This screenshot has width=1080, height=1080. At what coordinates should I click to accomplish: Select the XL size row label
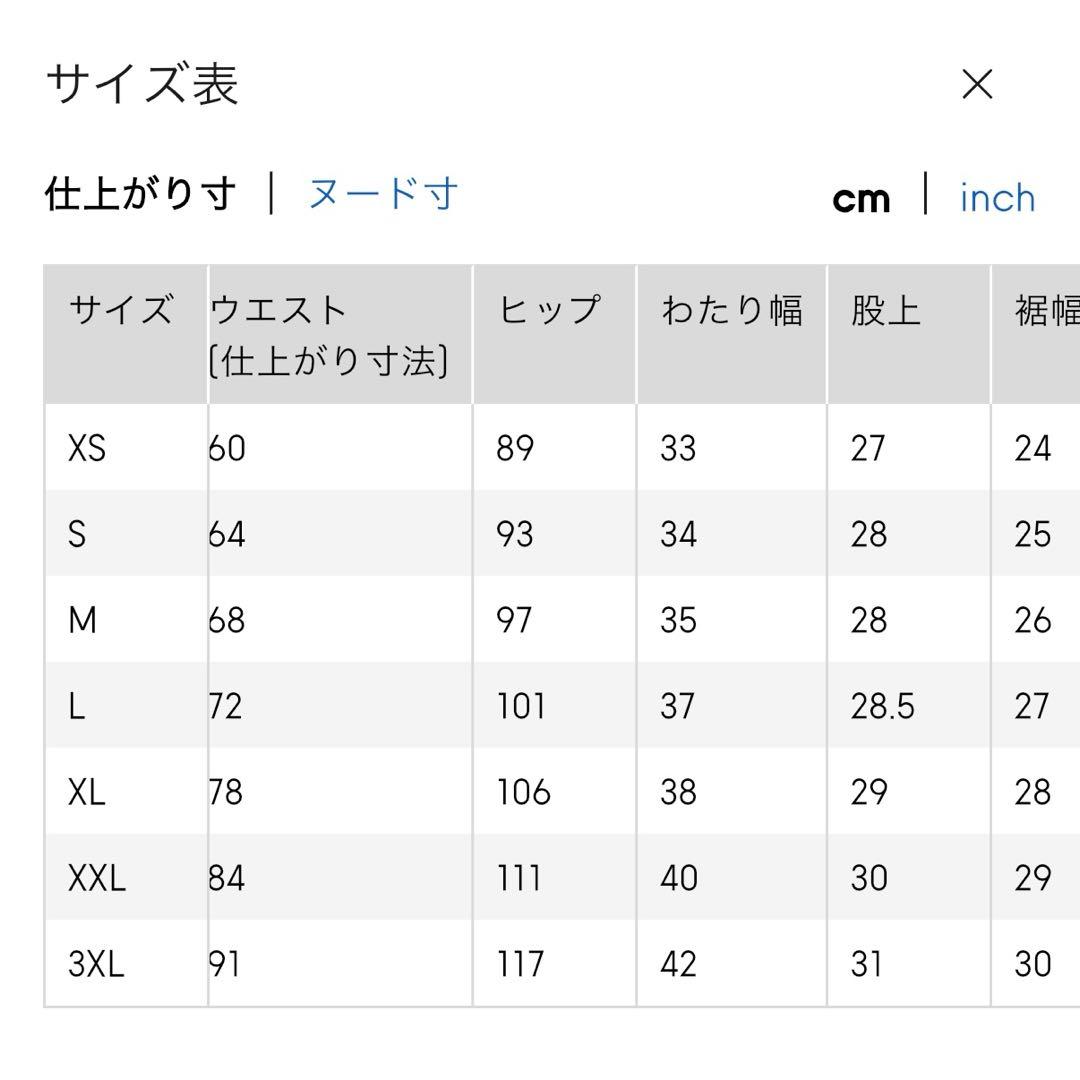point(87,792)
